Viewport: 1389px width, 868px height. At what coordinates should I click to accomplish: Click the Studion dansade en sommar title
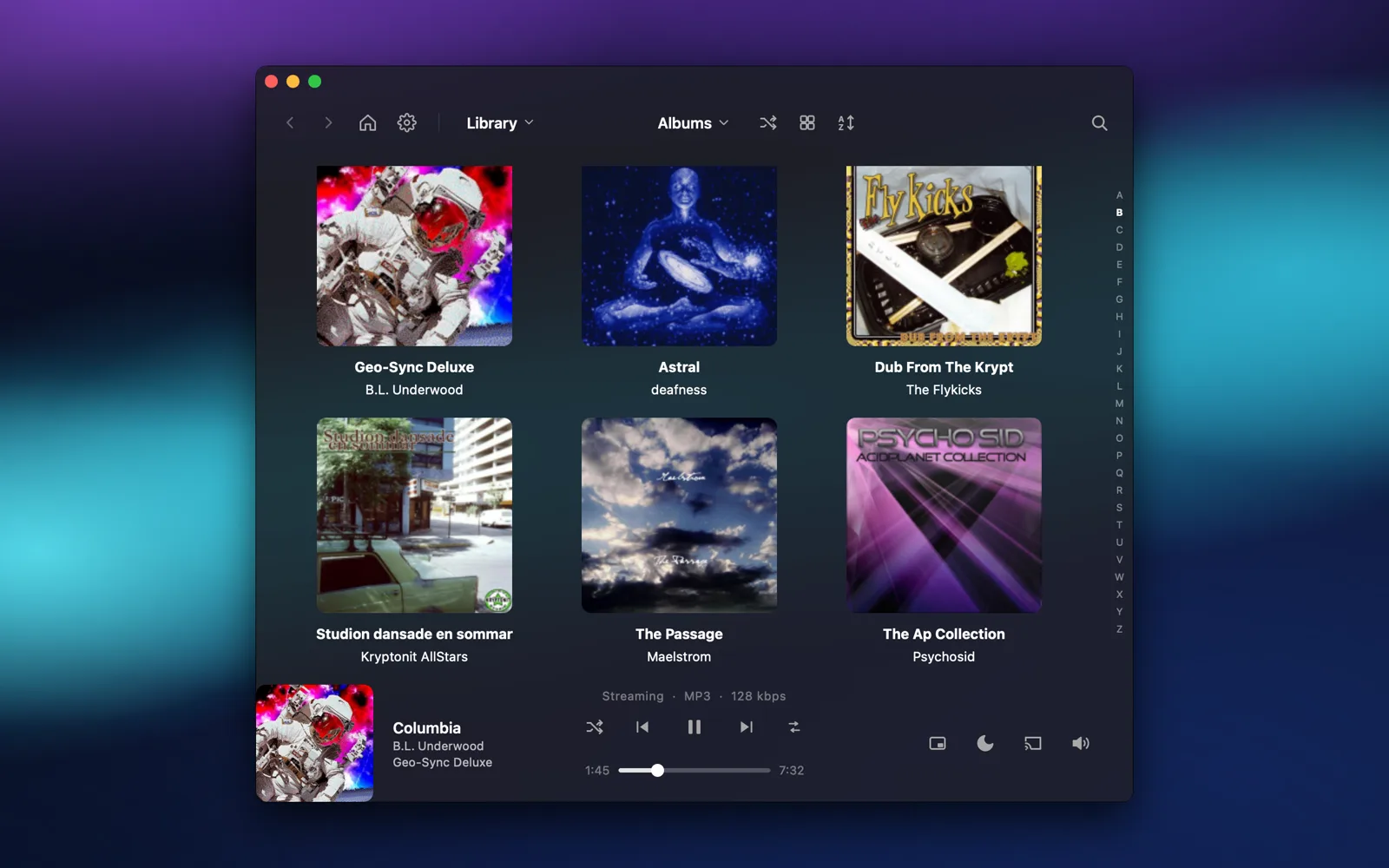click(414, 635)
